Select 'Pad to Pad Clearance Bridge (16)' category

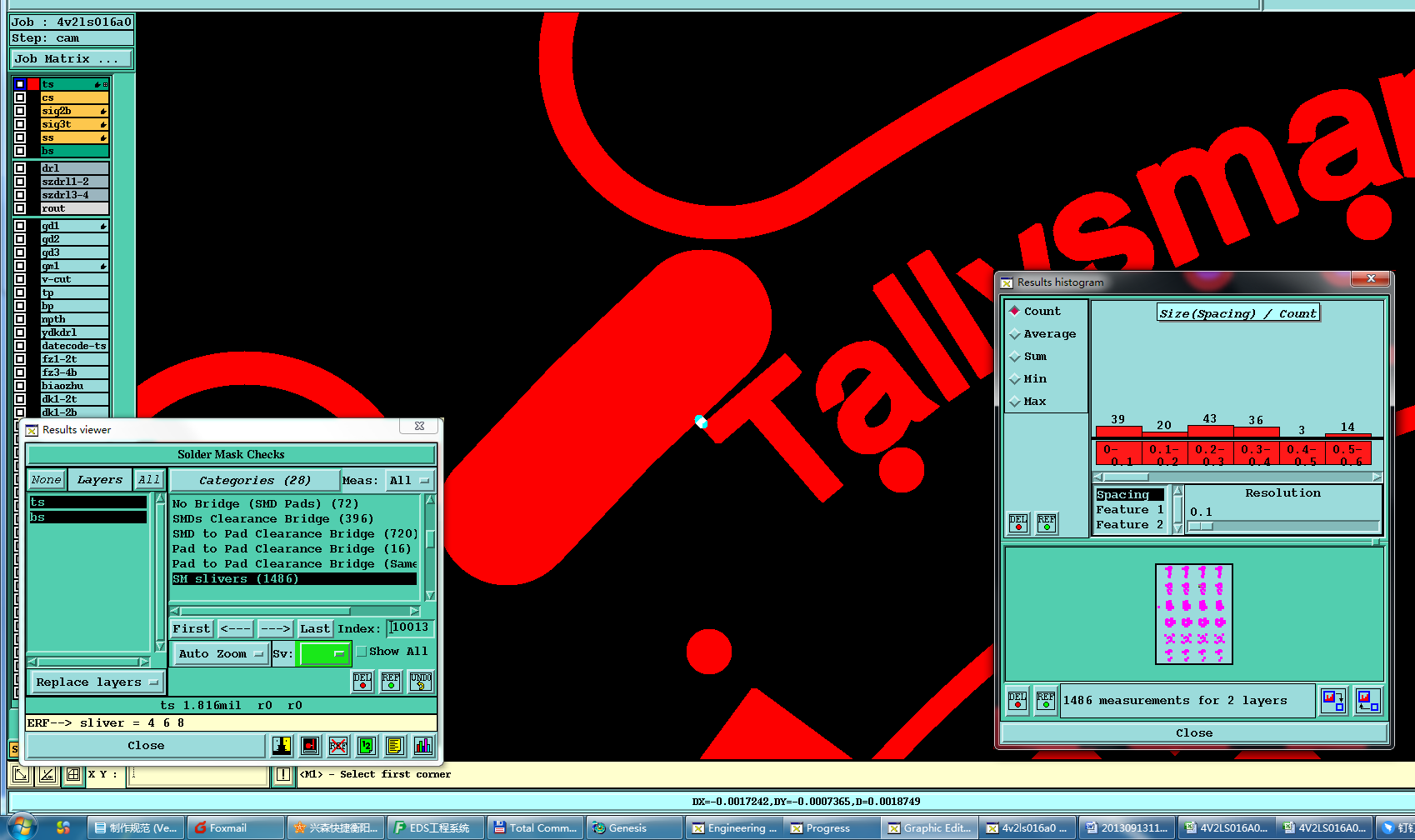click(294, 548)
